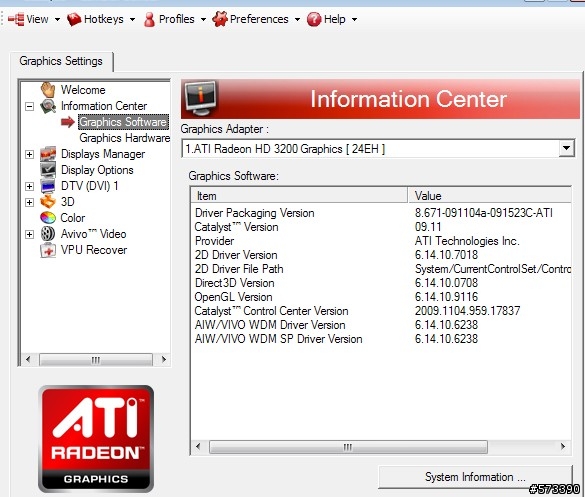
Task: Click the Item column header
Action: tap(299, 196)
